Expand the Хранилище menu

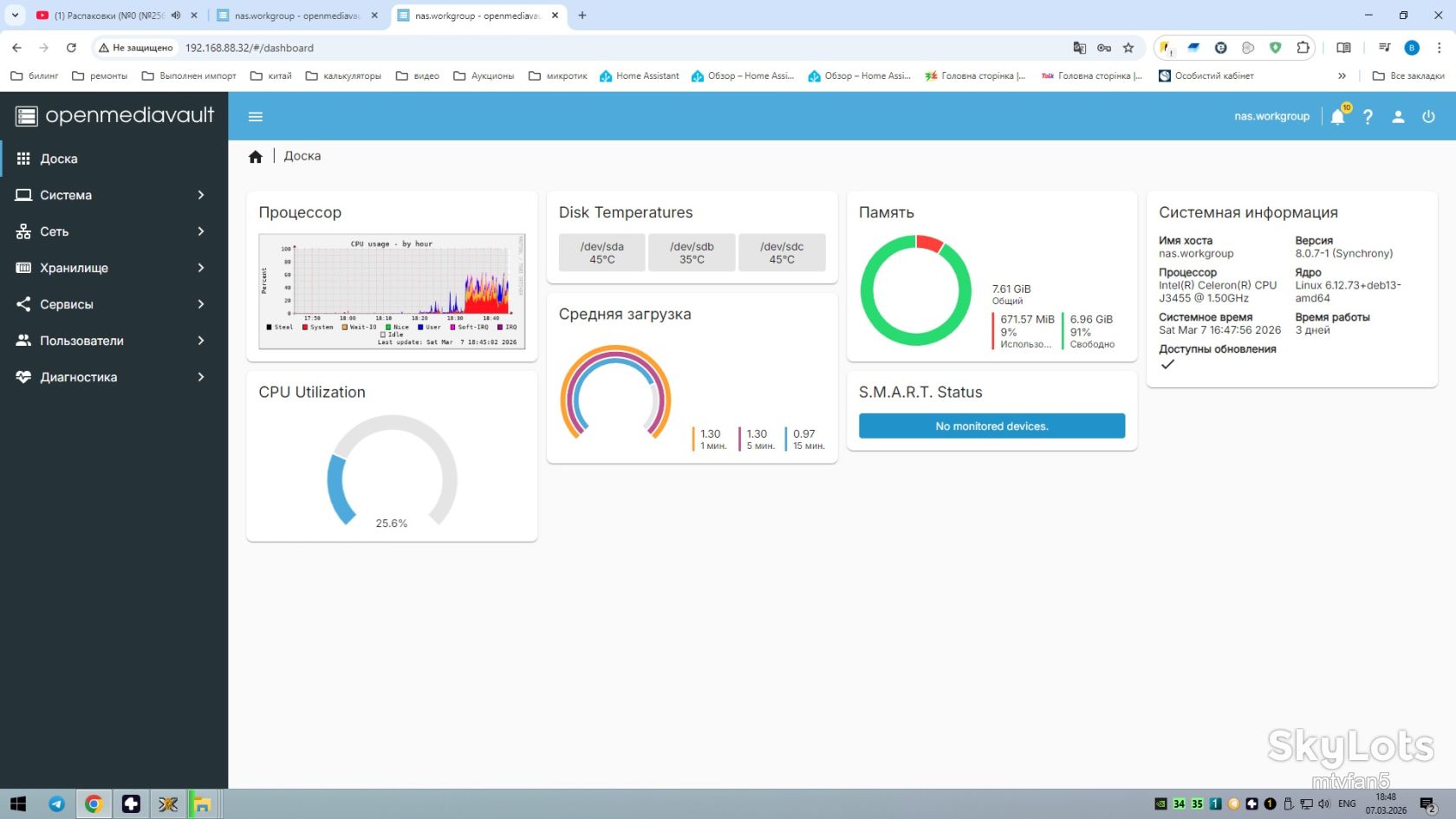point(114,268)
